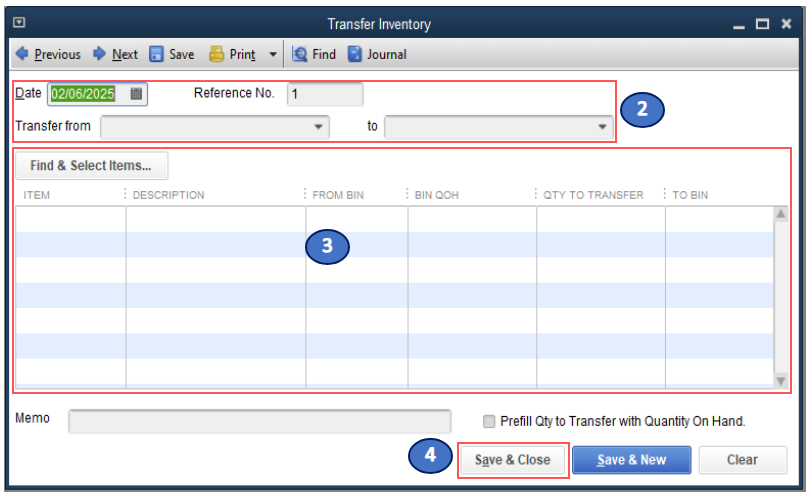Image resolution: width=806 pixels, height=495 pixels.
Task: Expand the Transfer from dropdown
Action: pos(318,127)
